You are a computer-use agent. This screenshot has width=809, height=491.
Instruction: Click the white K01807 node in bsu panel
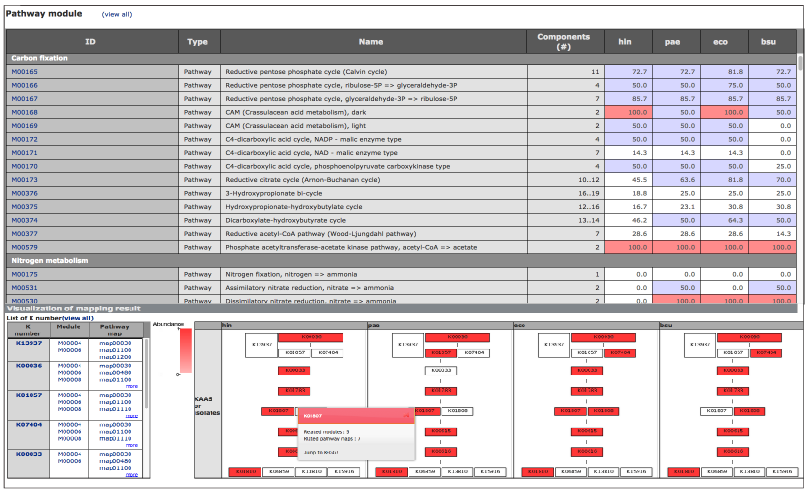717,411
